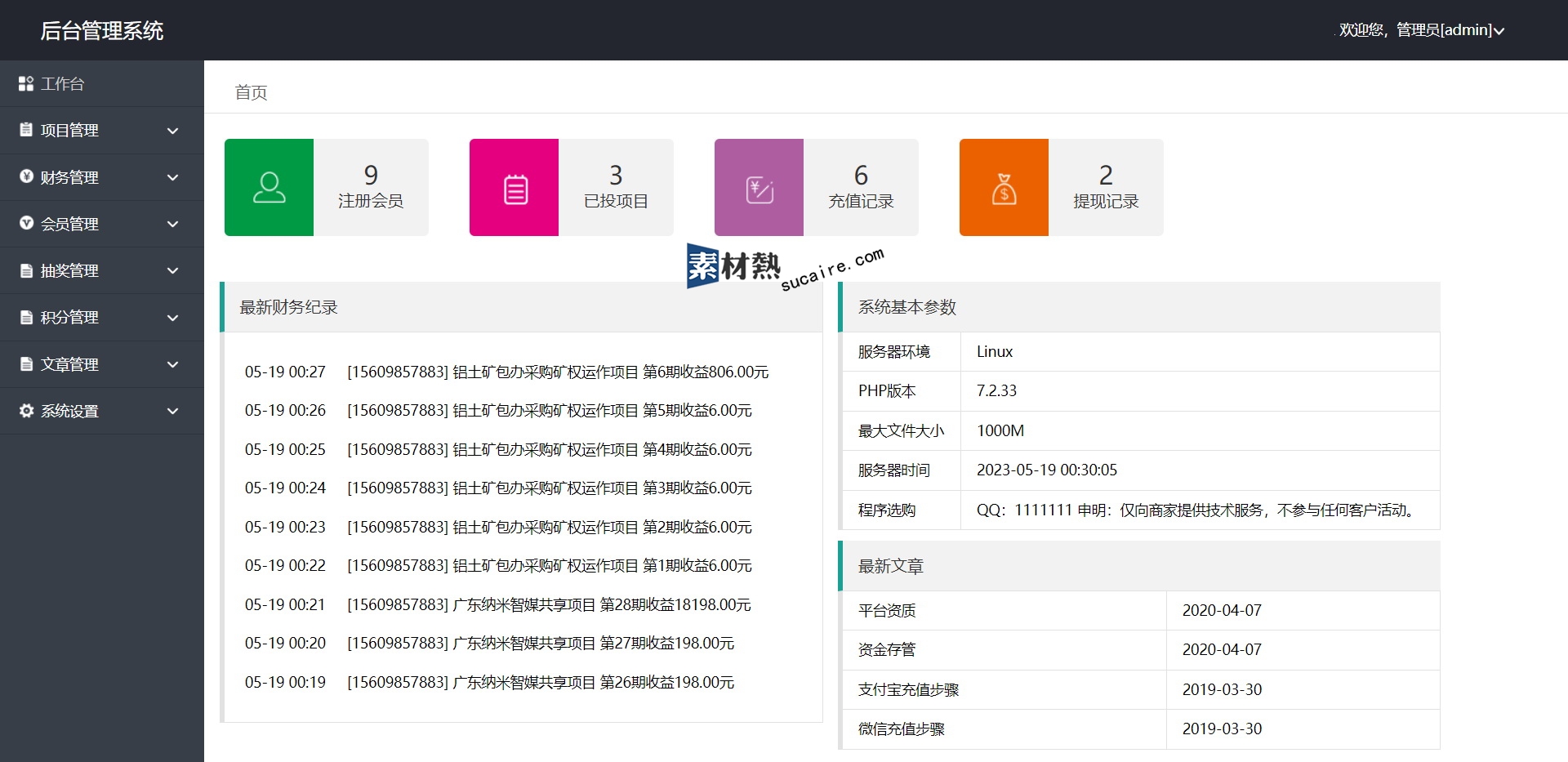Click the 后台管理系统 title
Image resolution: width=1568 pixels, height=762 pixels.
point(102,30)
